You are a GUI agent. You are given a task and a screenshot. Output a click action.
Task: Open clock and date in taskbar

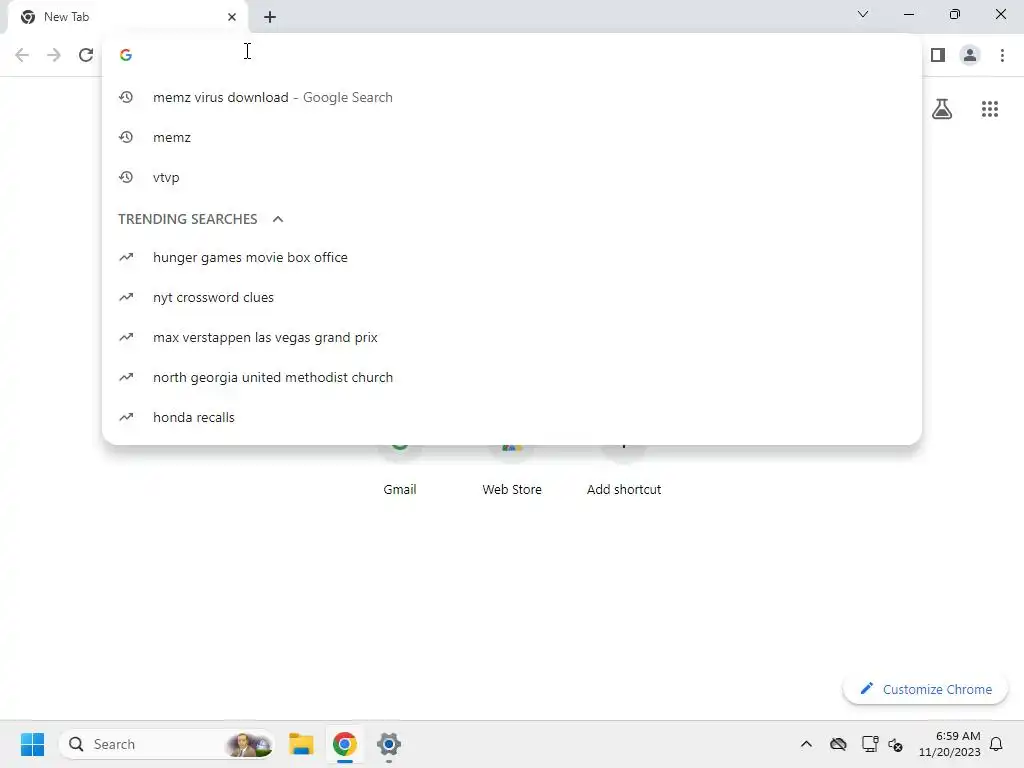tap(950, 744)
